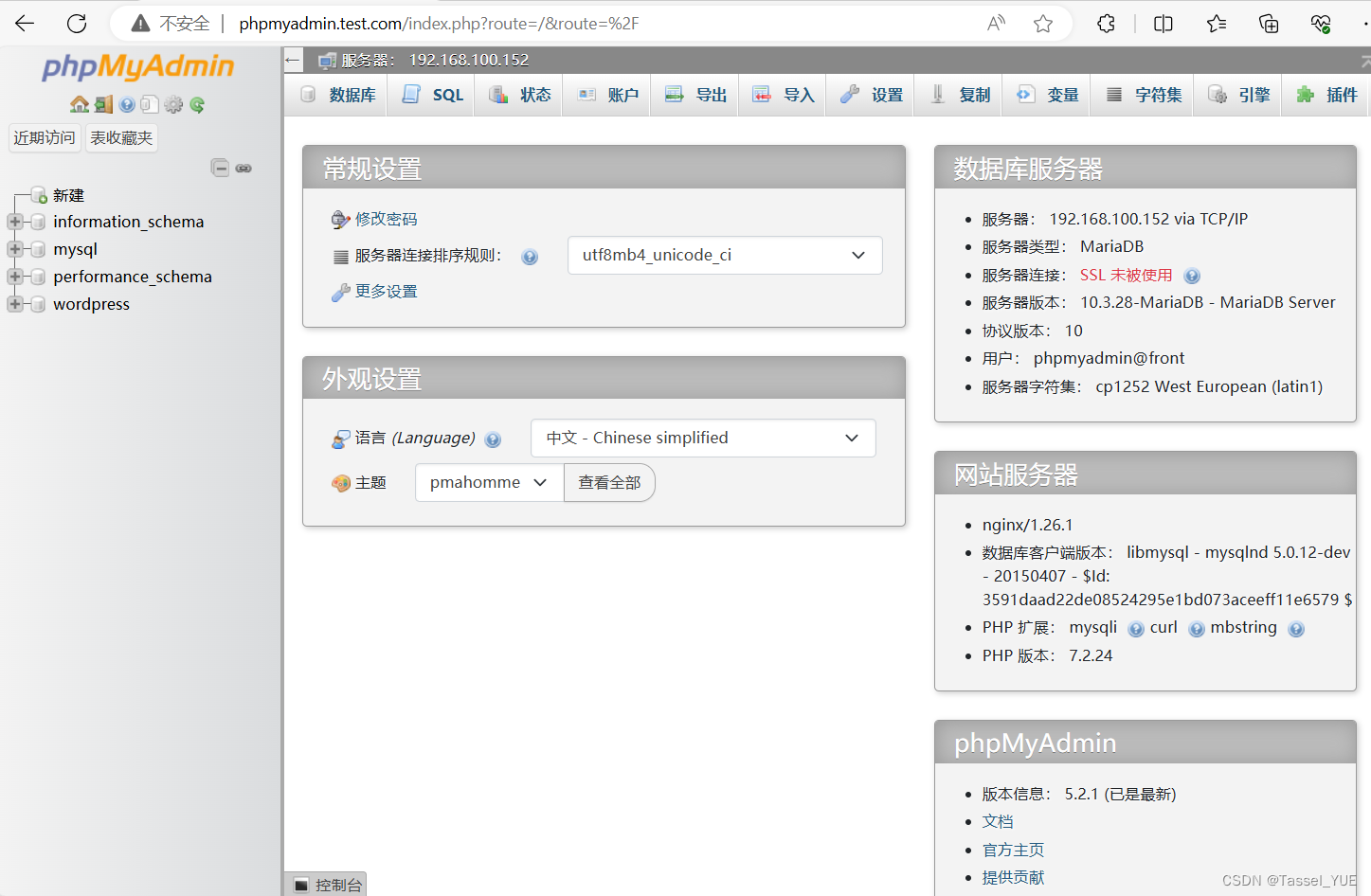Toggle browser split screen icon
Image resolution: width=1371 pixels, height=896 pixels.
click(1164, 24)
